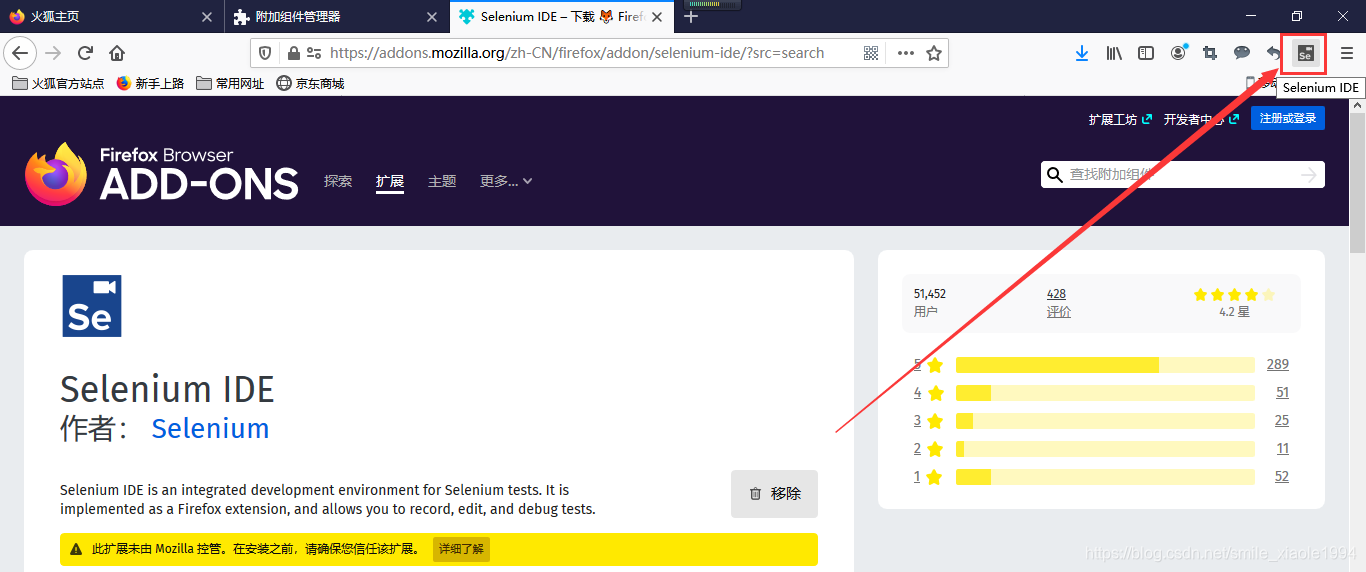Open the Selenium IDE extension toolbar icon

tap(1305, 54)
